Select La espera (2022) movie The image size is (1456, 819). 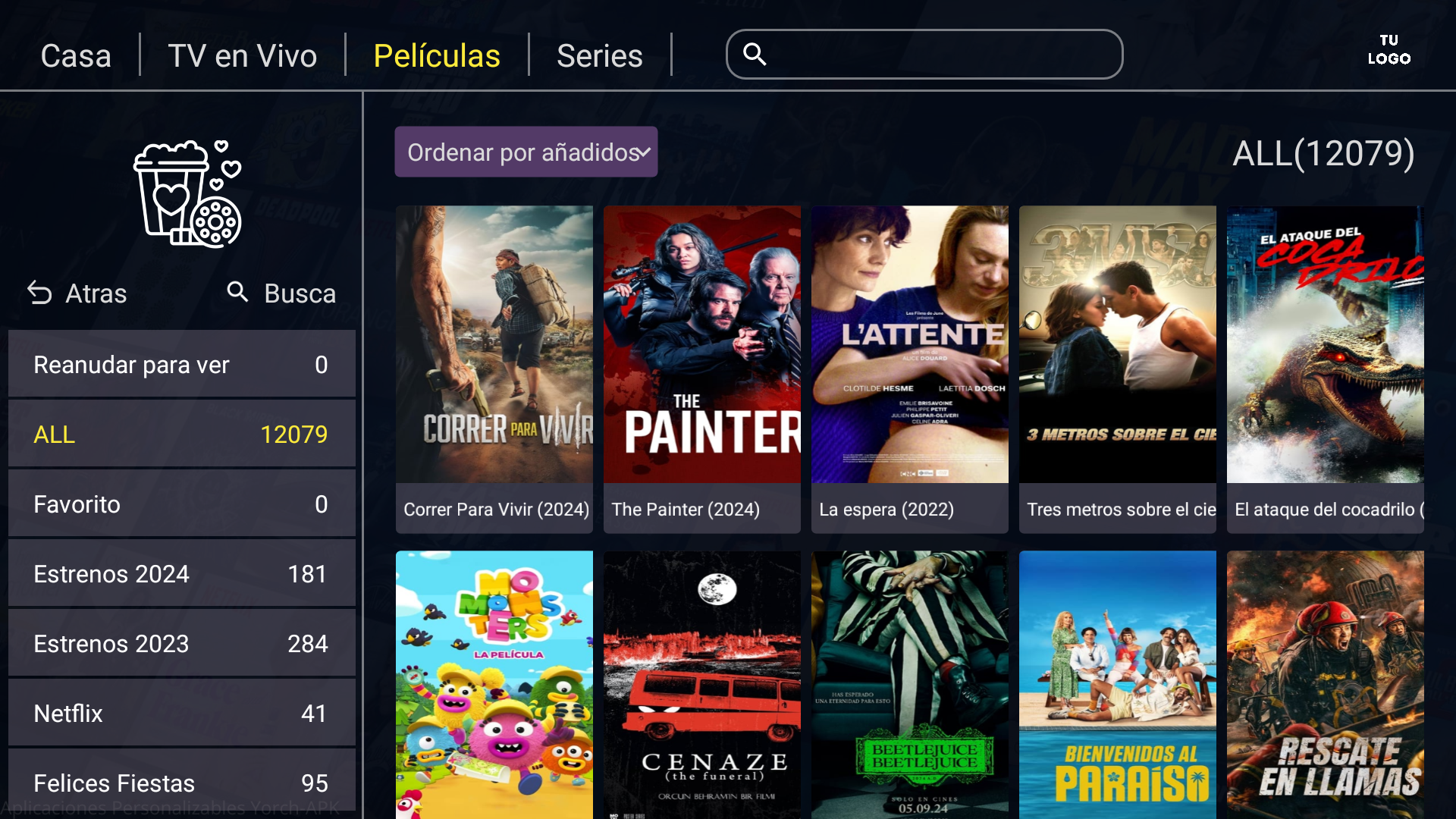coord(910,369)
